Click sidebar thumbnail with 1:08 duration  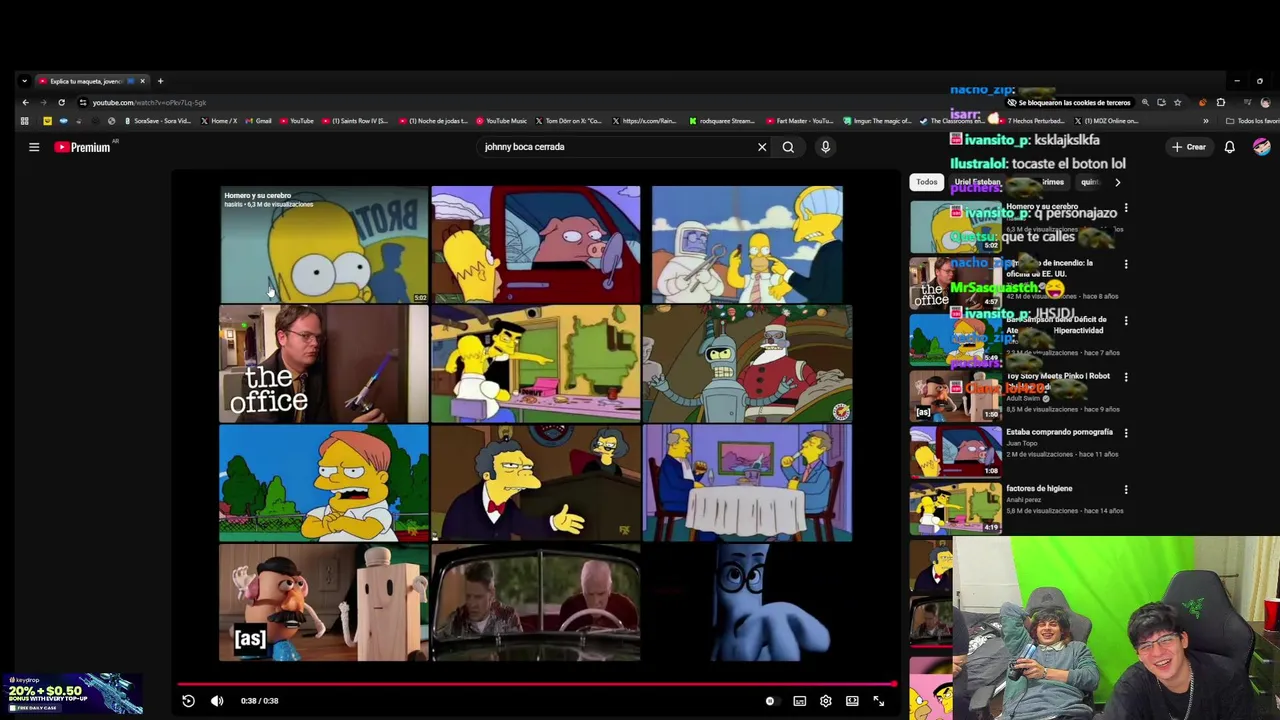(x=956, y=453)
